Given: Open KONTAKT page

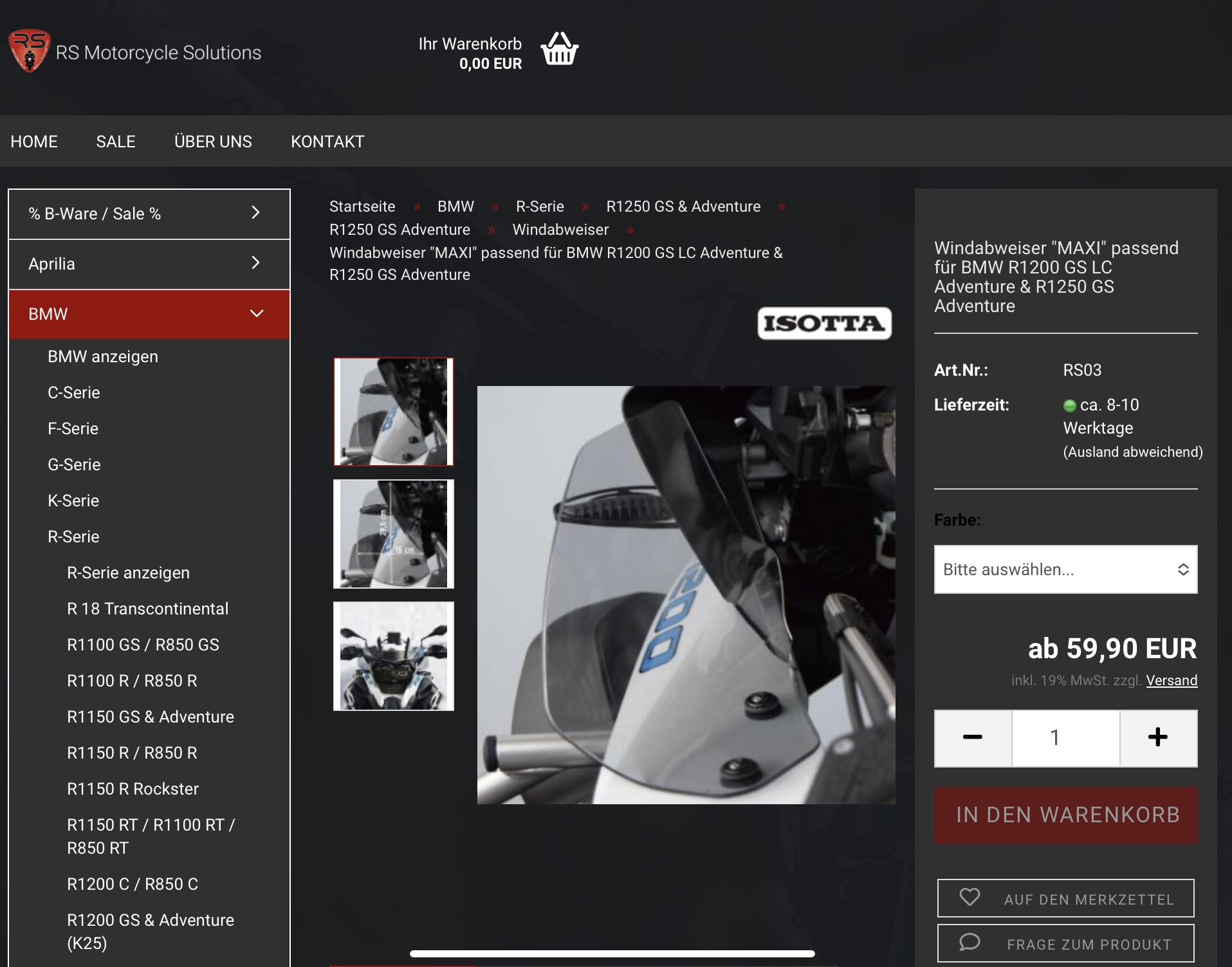Looking at the screenshot, I should pyautogui.click(x=327, y=142).
